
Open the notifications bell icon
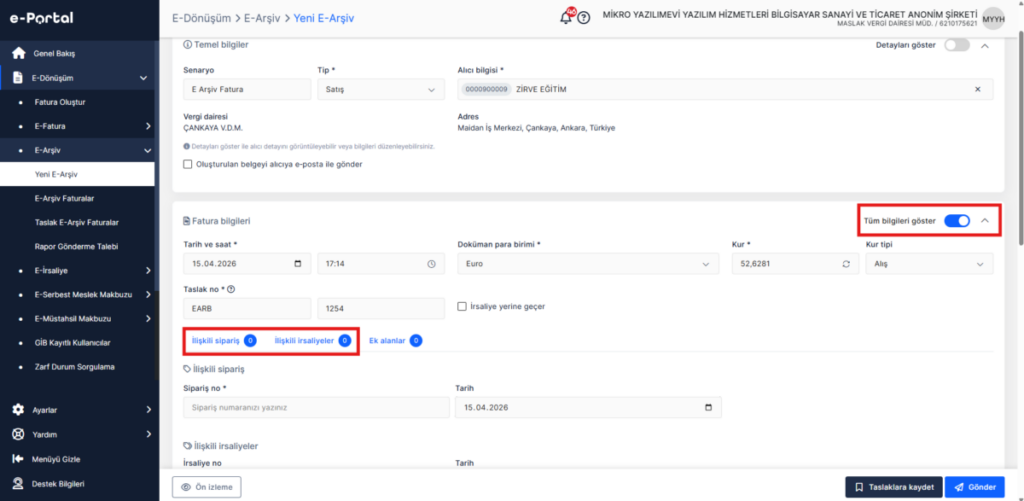pos(566,17)
